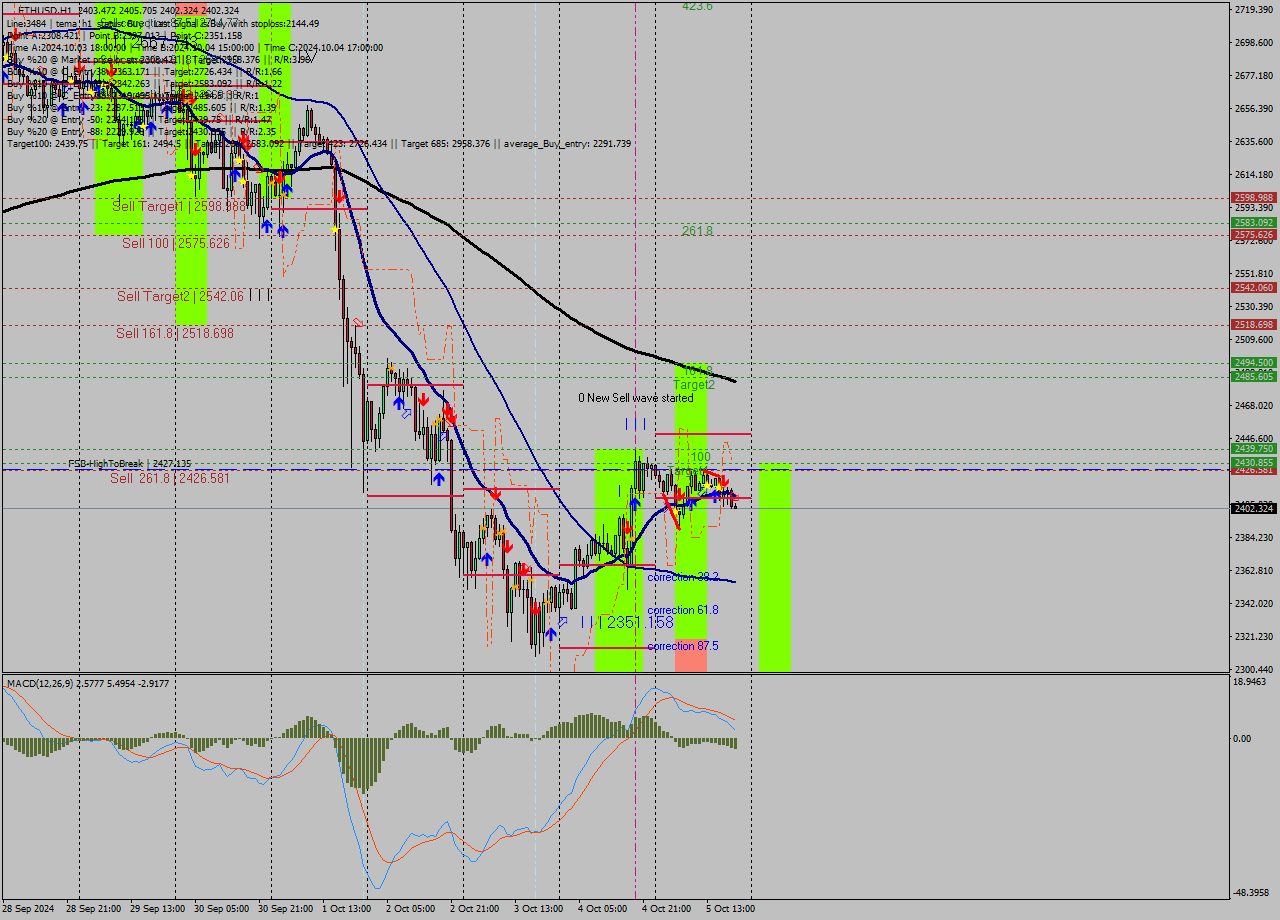Click the 'Sell Target2 | 2542.06' label
This screenshot has width=1280, height=920.
[x=180, y=296]
